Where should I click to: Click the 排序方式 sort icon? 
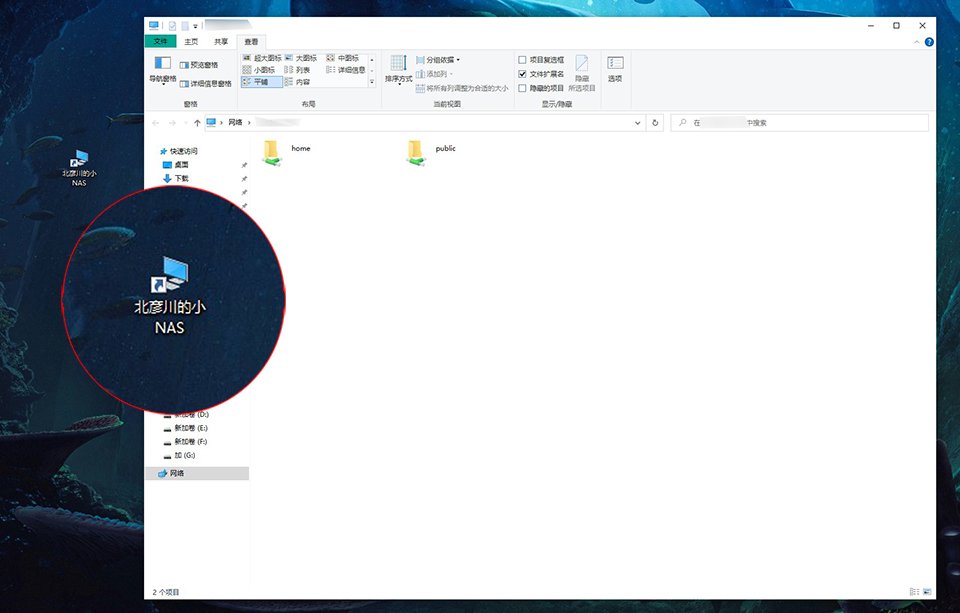(398, 66)
